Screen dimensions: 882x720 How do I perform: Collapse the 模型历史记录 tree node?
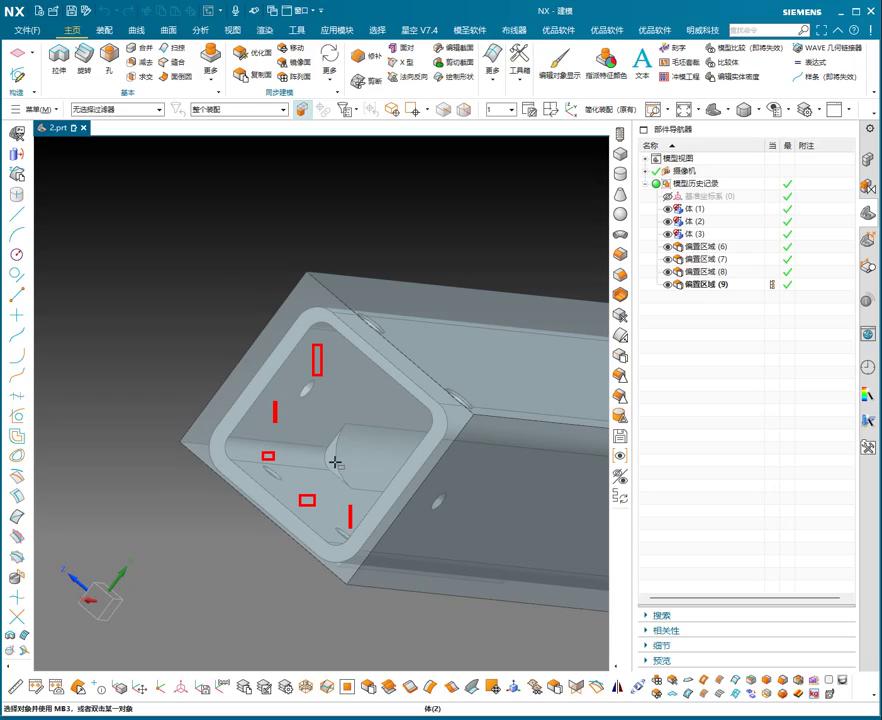pos(645,184)
